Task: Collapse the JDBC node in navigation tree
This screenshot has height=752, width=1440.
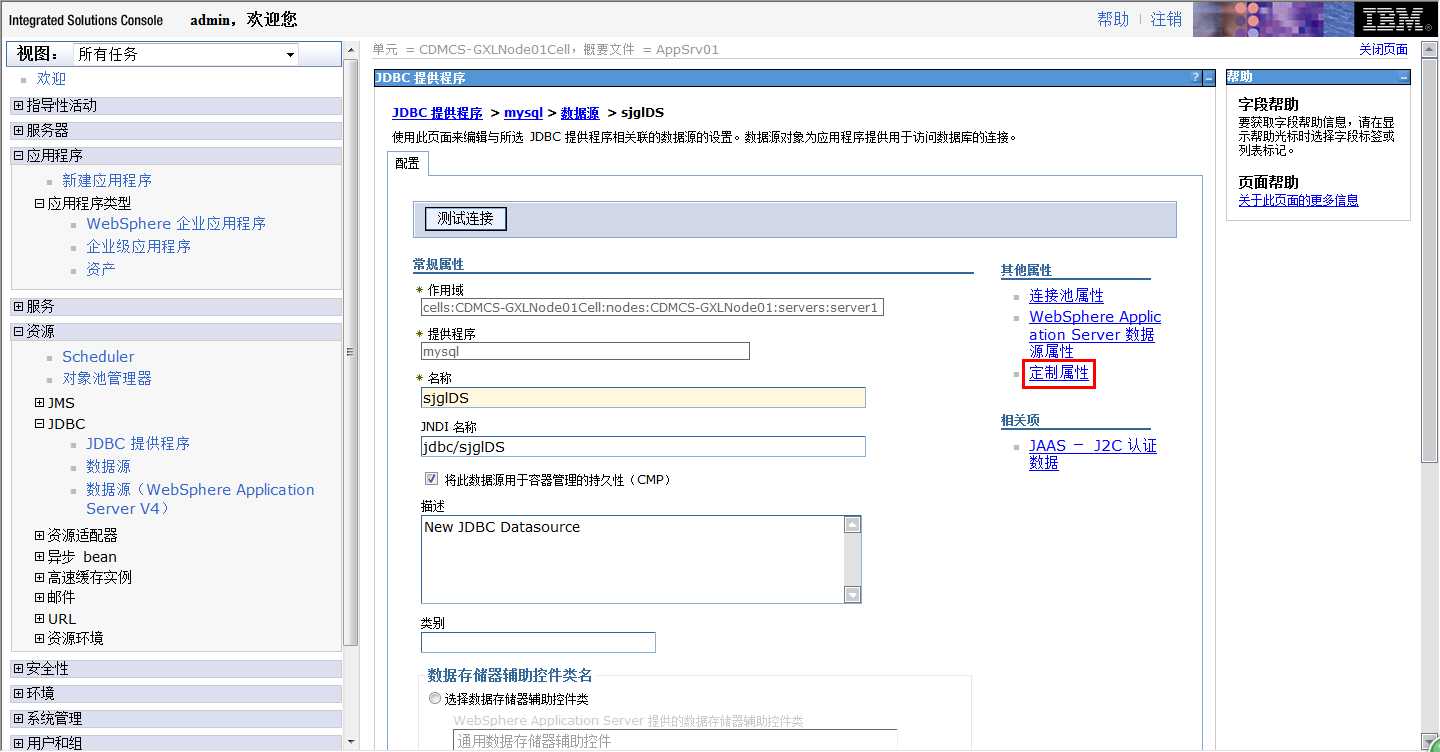Action: (x=40, y=424)
